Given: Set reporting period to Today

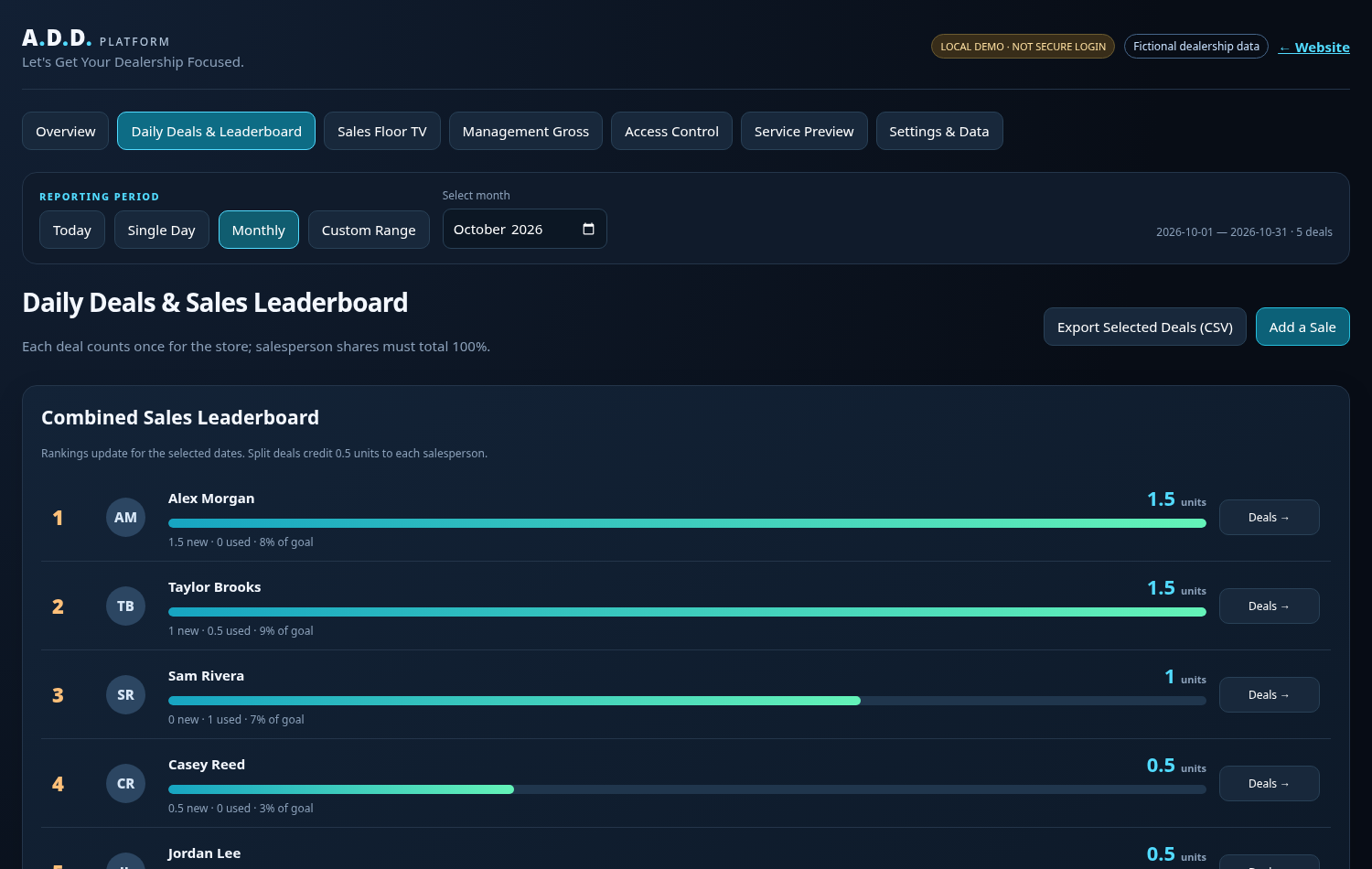Looking at the screenshot, I should (72, 230).
